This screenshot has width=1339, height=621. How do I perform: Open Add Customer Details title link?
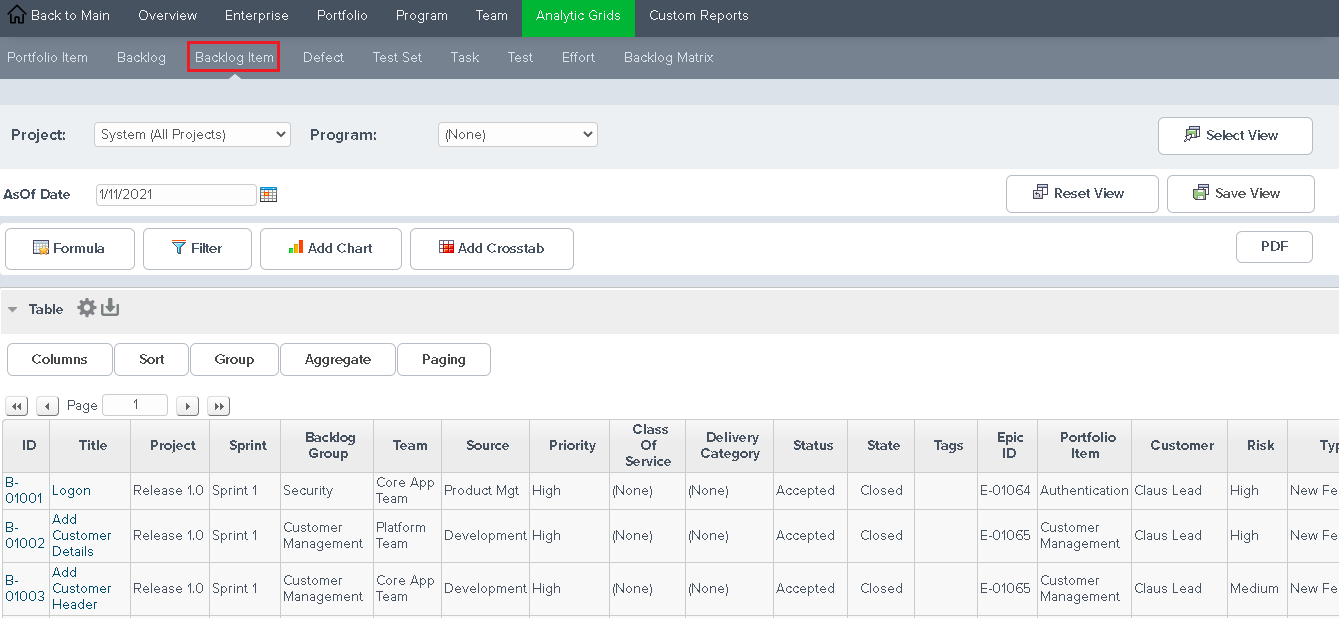82,535
